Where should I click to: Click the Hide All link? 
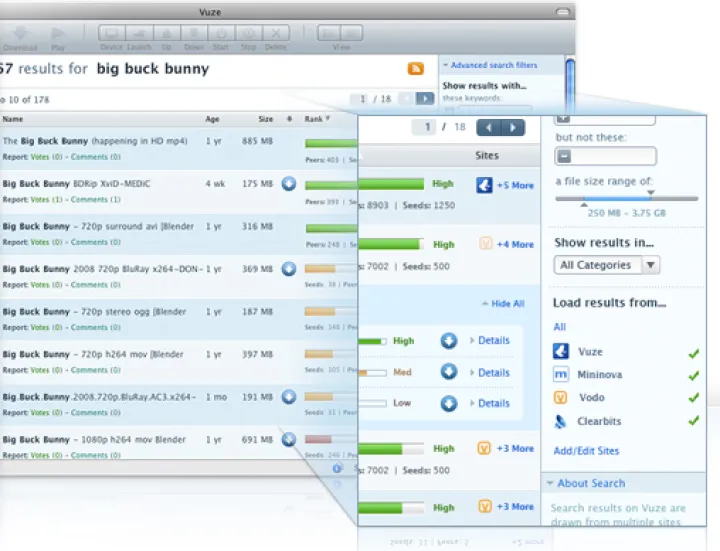point(507,304)
